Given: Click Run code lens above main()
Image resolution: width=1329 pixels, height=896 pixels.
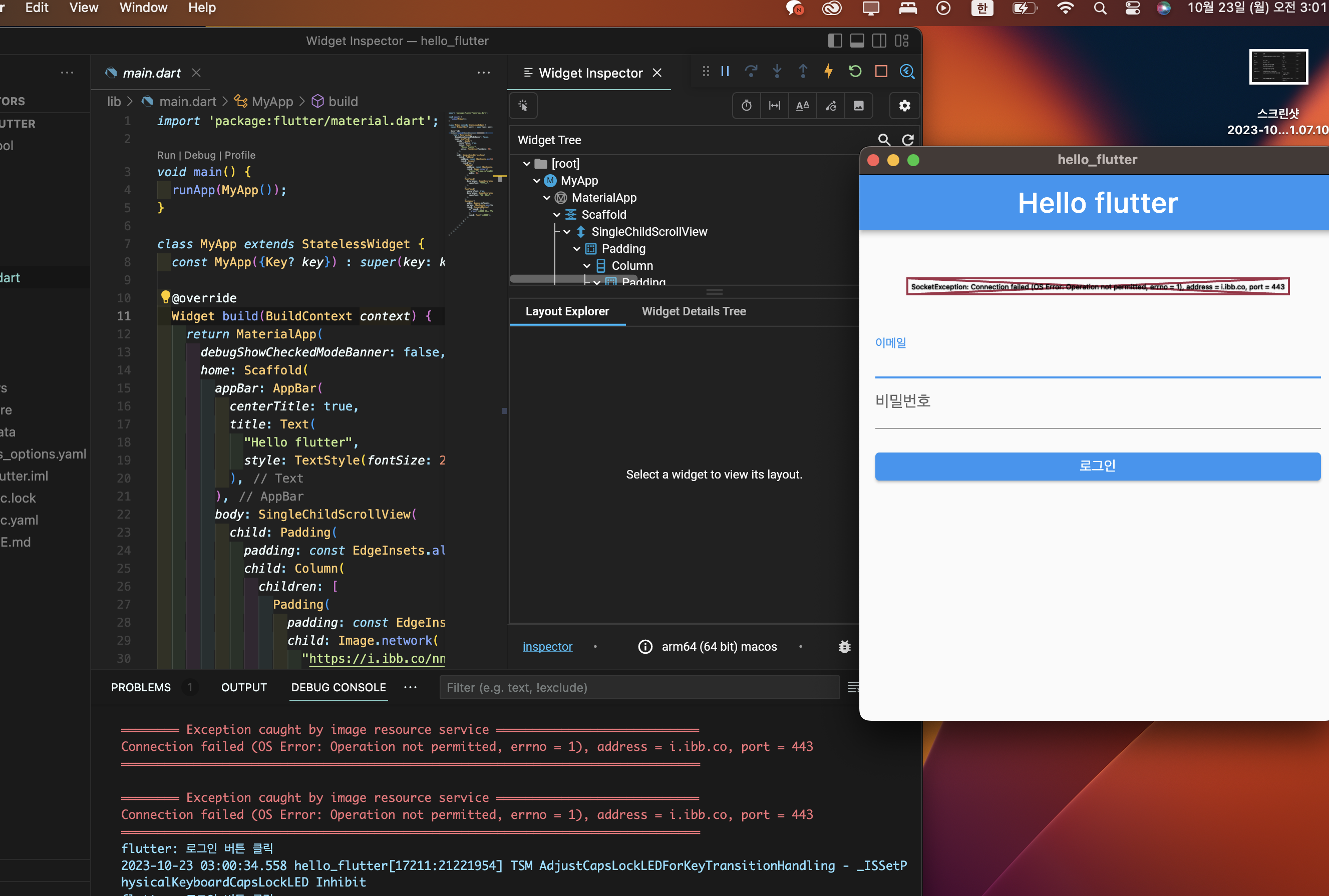Looking at the screenshot, I should pyautogui.click(x=166, y=156).
